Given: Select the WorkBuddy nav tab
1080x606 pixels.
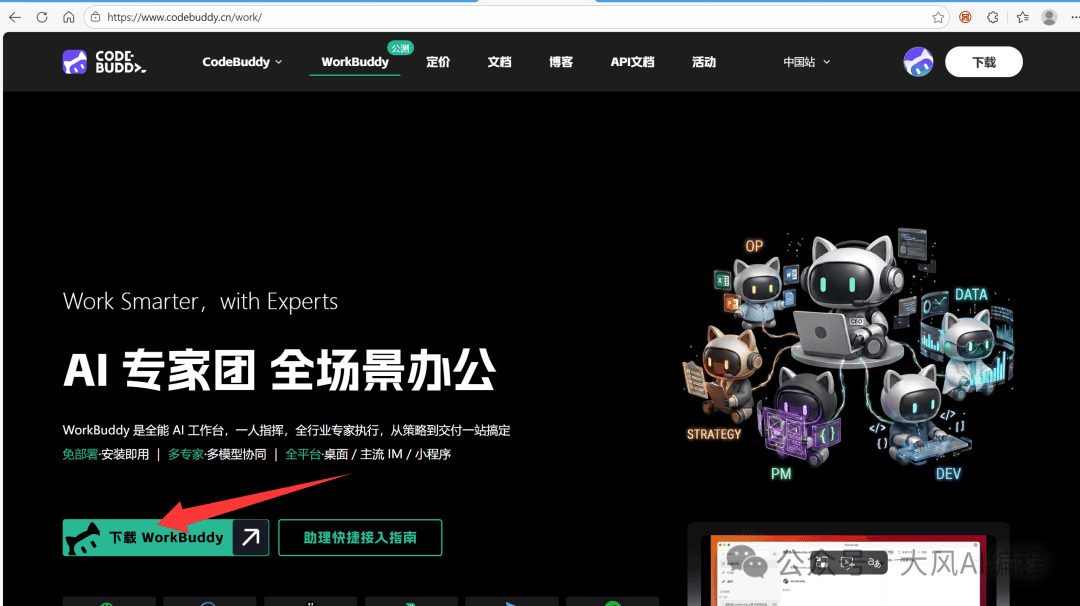Looking at the screenshot, I should pyautogui.click(x=355, y=62).
